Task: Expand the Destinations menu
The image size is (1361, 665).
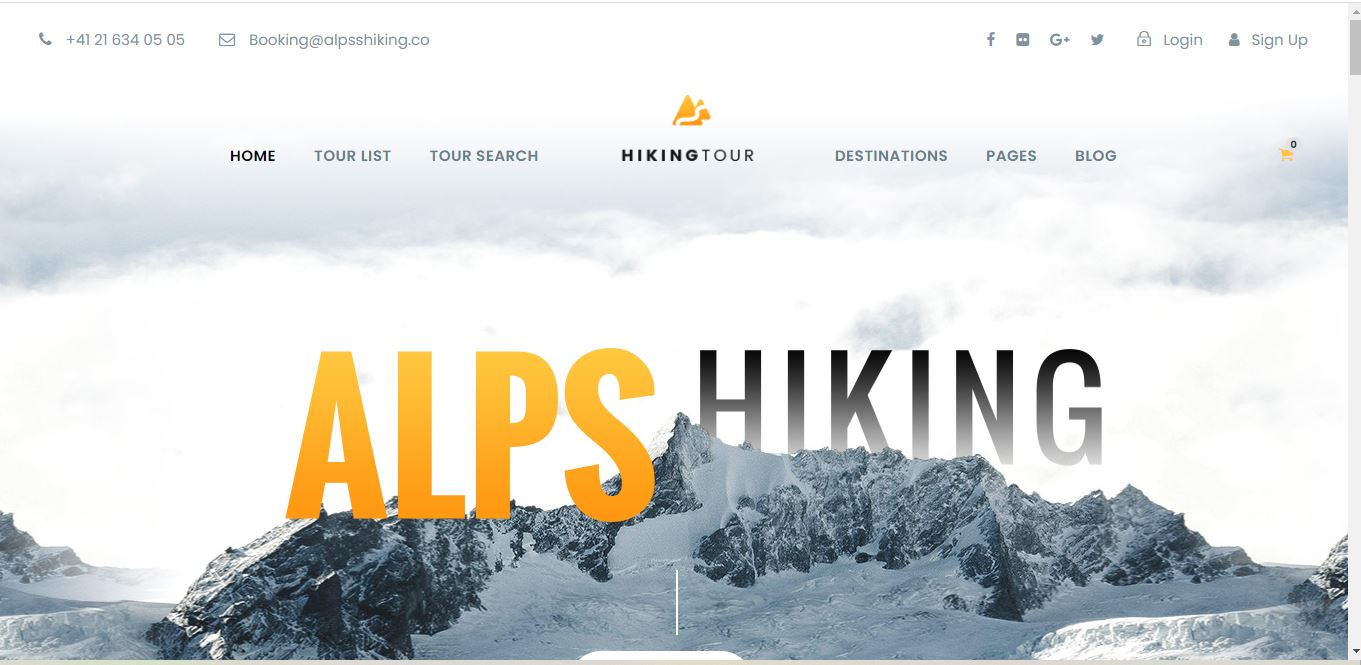Action: click(891, 156)
